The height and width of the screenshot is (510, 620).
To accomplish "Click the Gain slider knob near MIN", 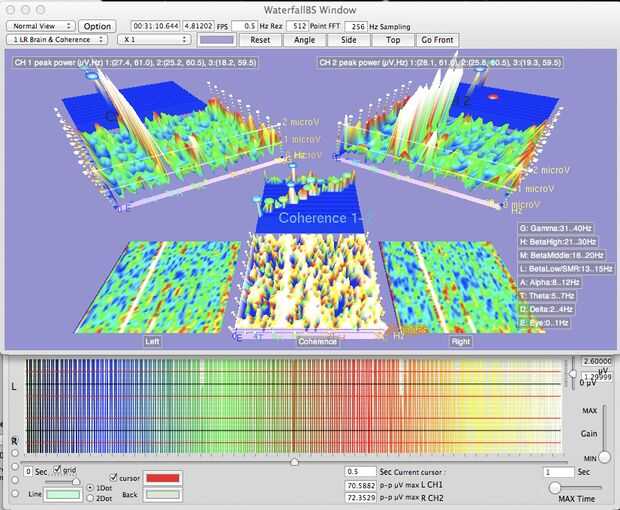I will coord(604,457).
